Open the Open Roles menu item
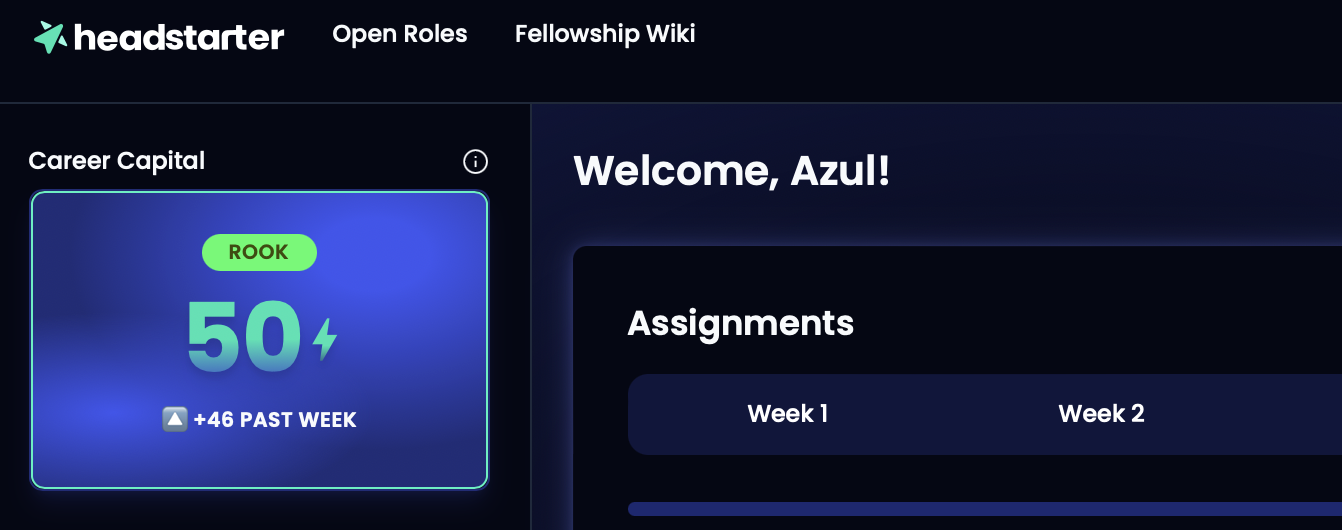The width and height of the screenshot is (1342, 530). coord(400,34)
